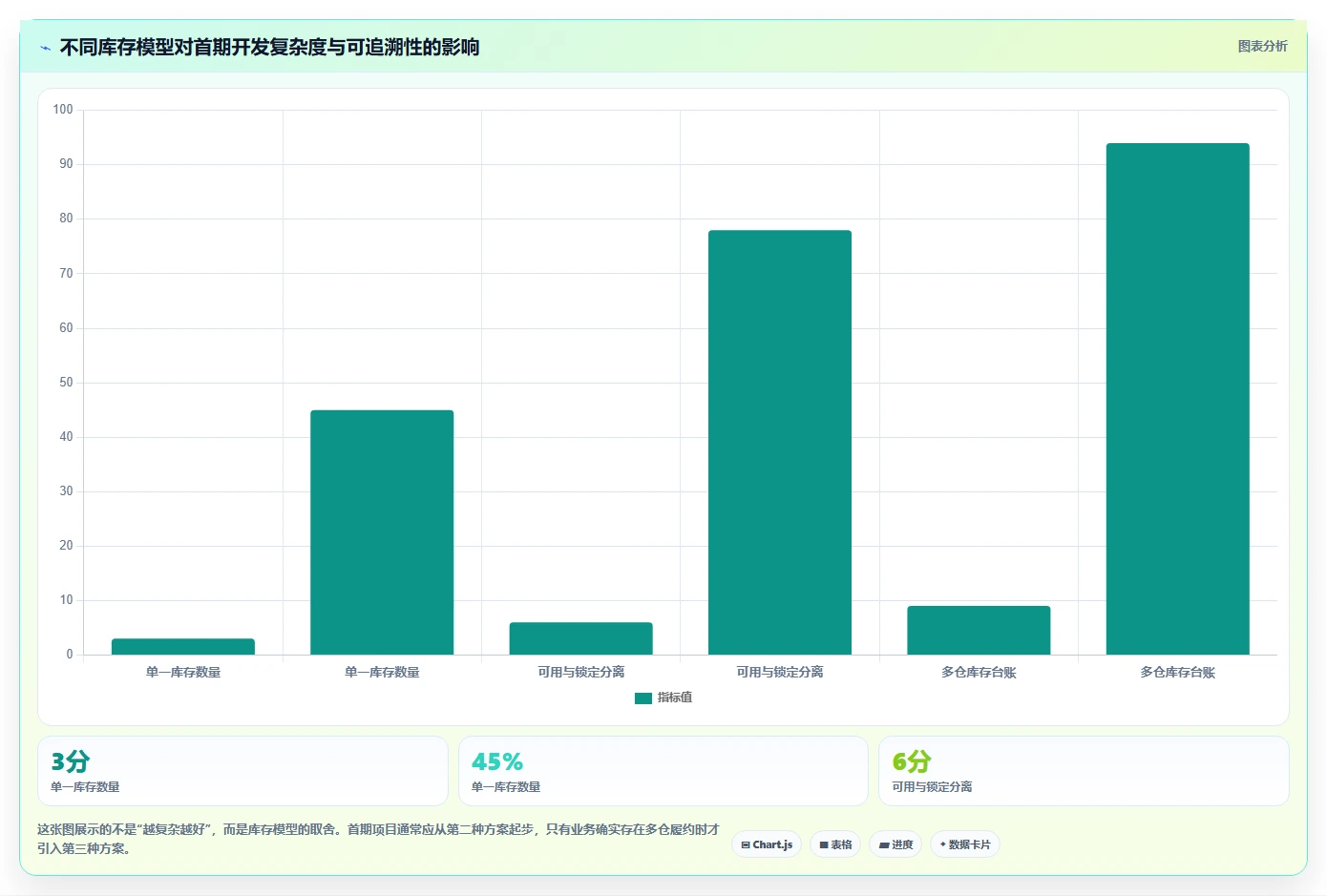This screenshot has height=896, width=1327.
Task: Click x-axis label 多仓库存台账 under the tallest bar
Action: tap(1177, 673)
